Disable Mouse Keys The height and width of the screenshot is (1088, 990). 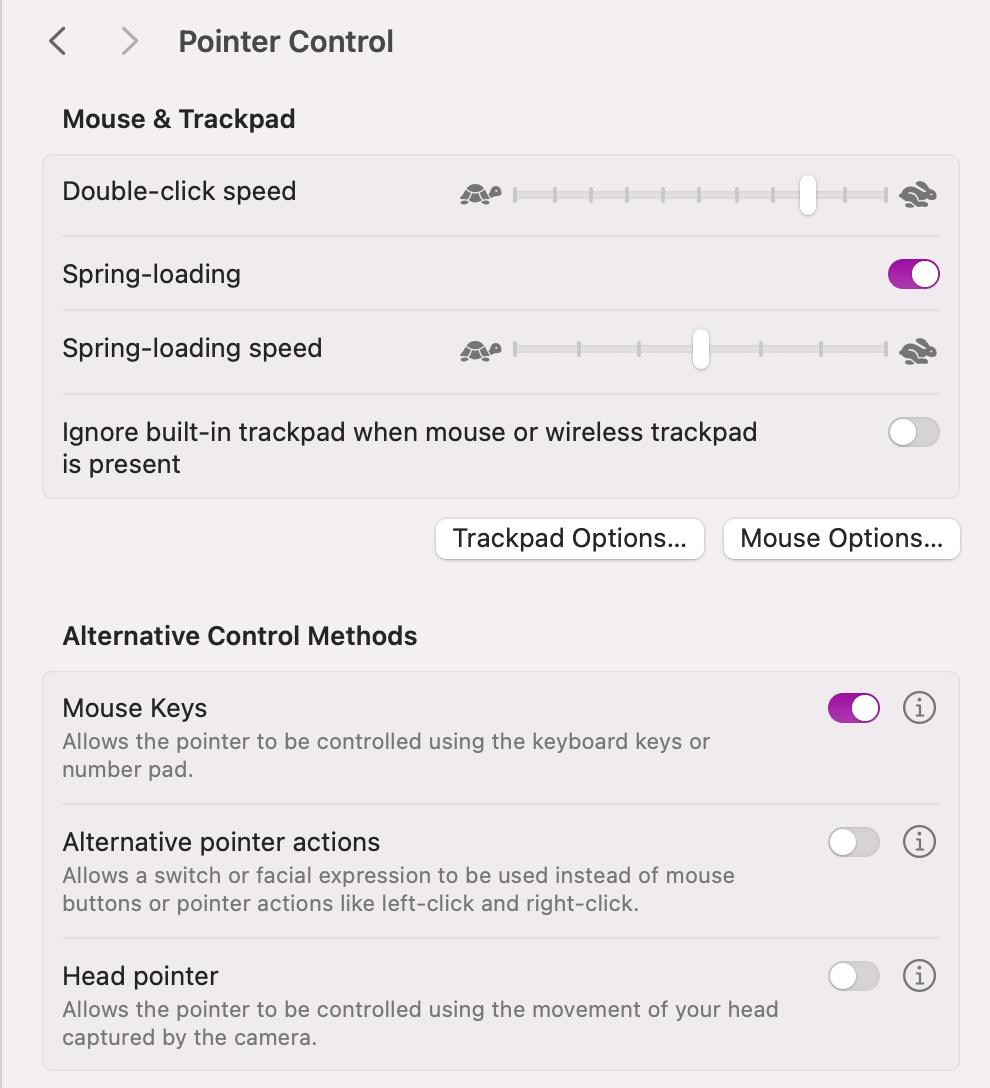853,707
